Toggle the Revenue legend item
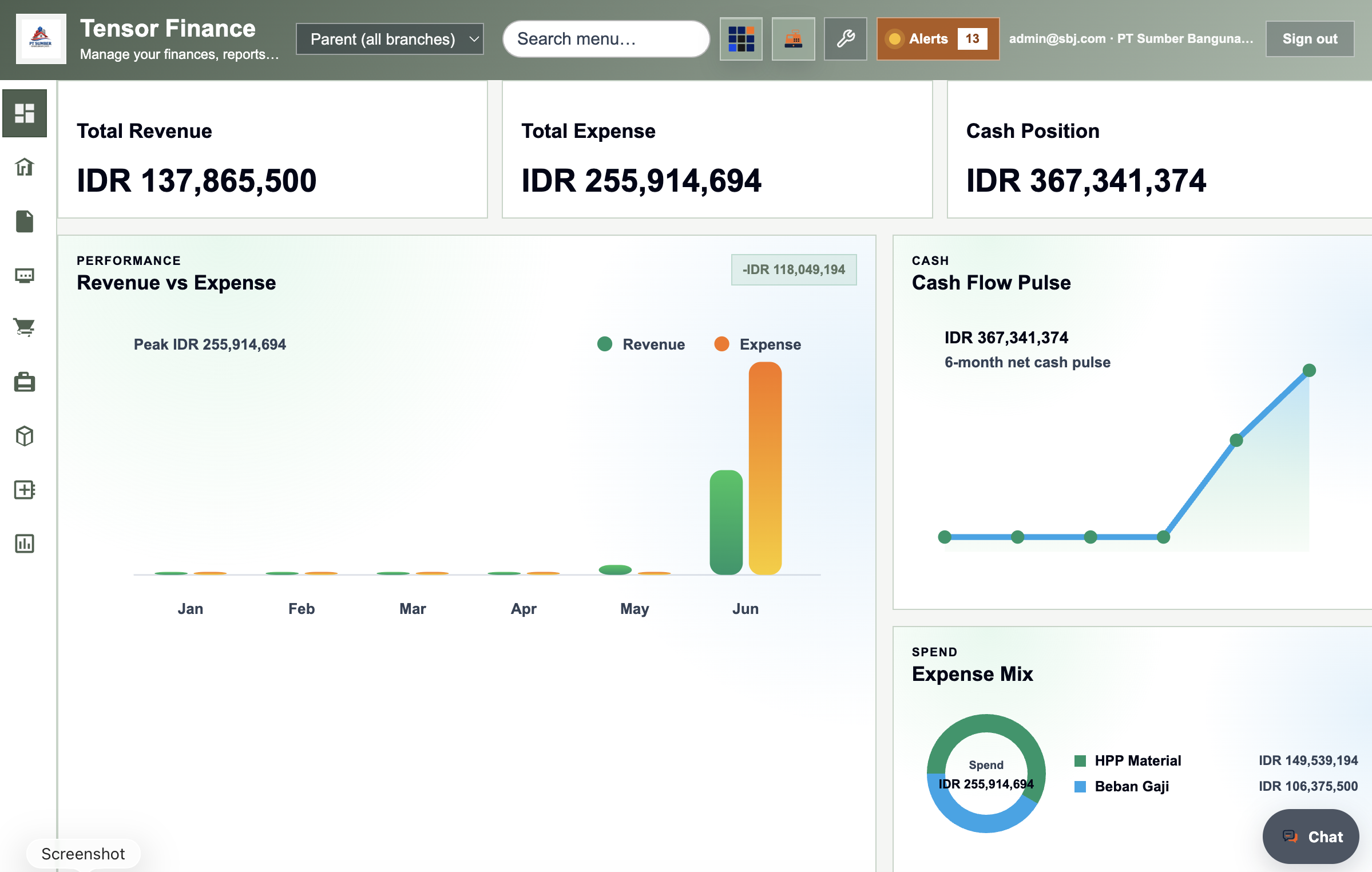Image resolution: width=1372 pixels, height=872 pixels. tap(641, 344)
